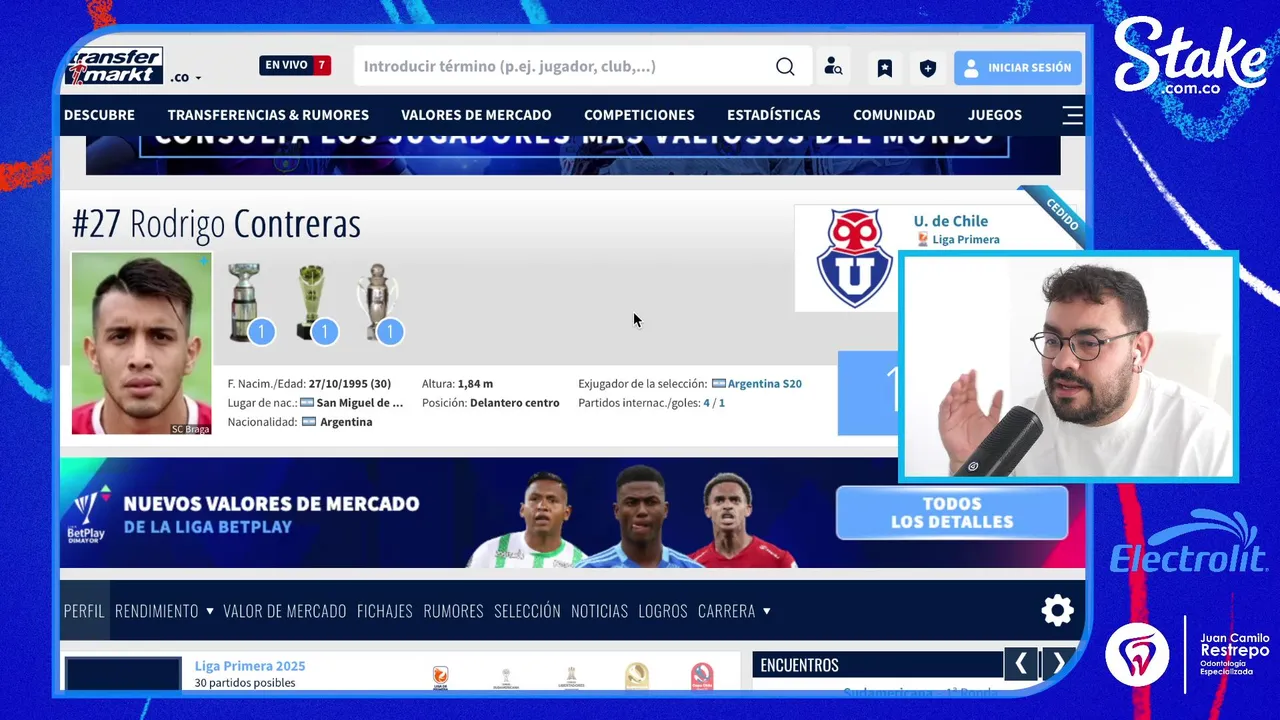1280x720 pixels.
Task: Open the U. de Chile club link
Action: (x=950, y=221)
